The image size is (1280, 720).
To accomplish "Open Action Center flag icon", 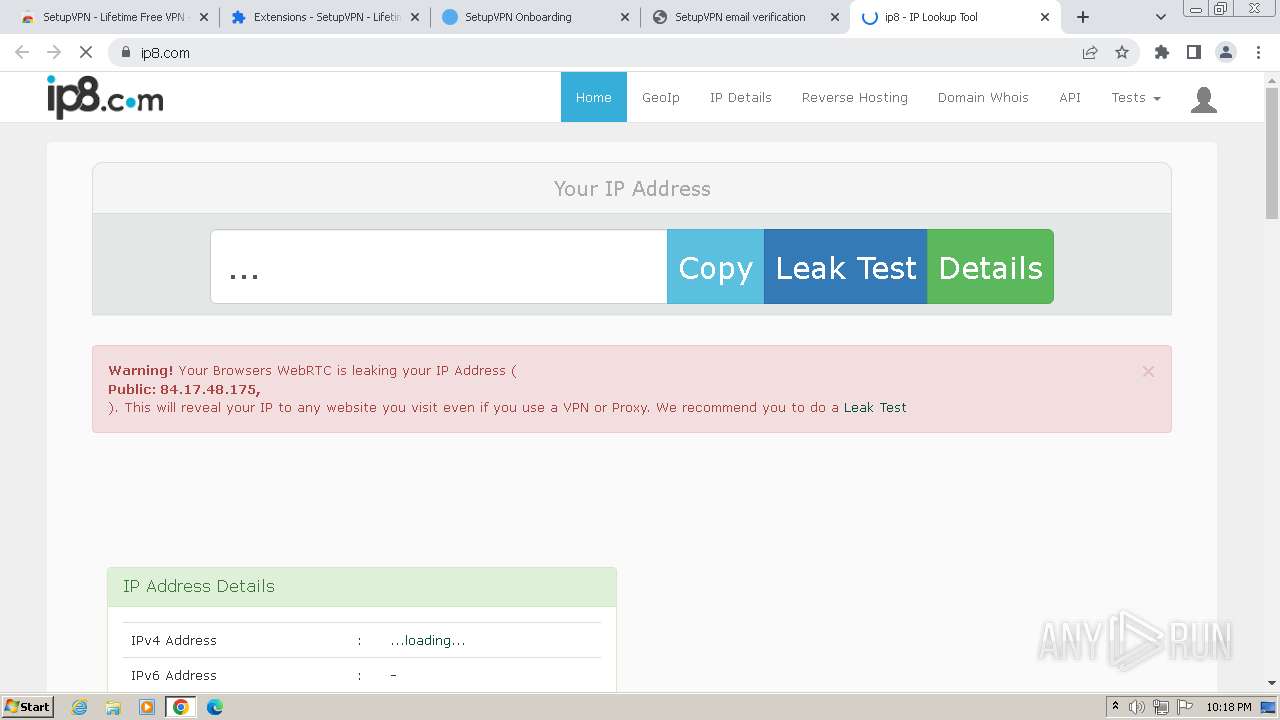I will tap(1184, 707).
